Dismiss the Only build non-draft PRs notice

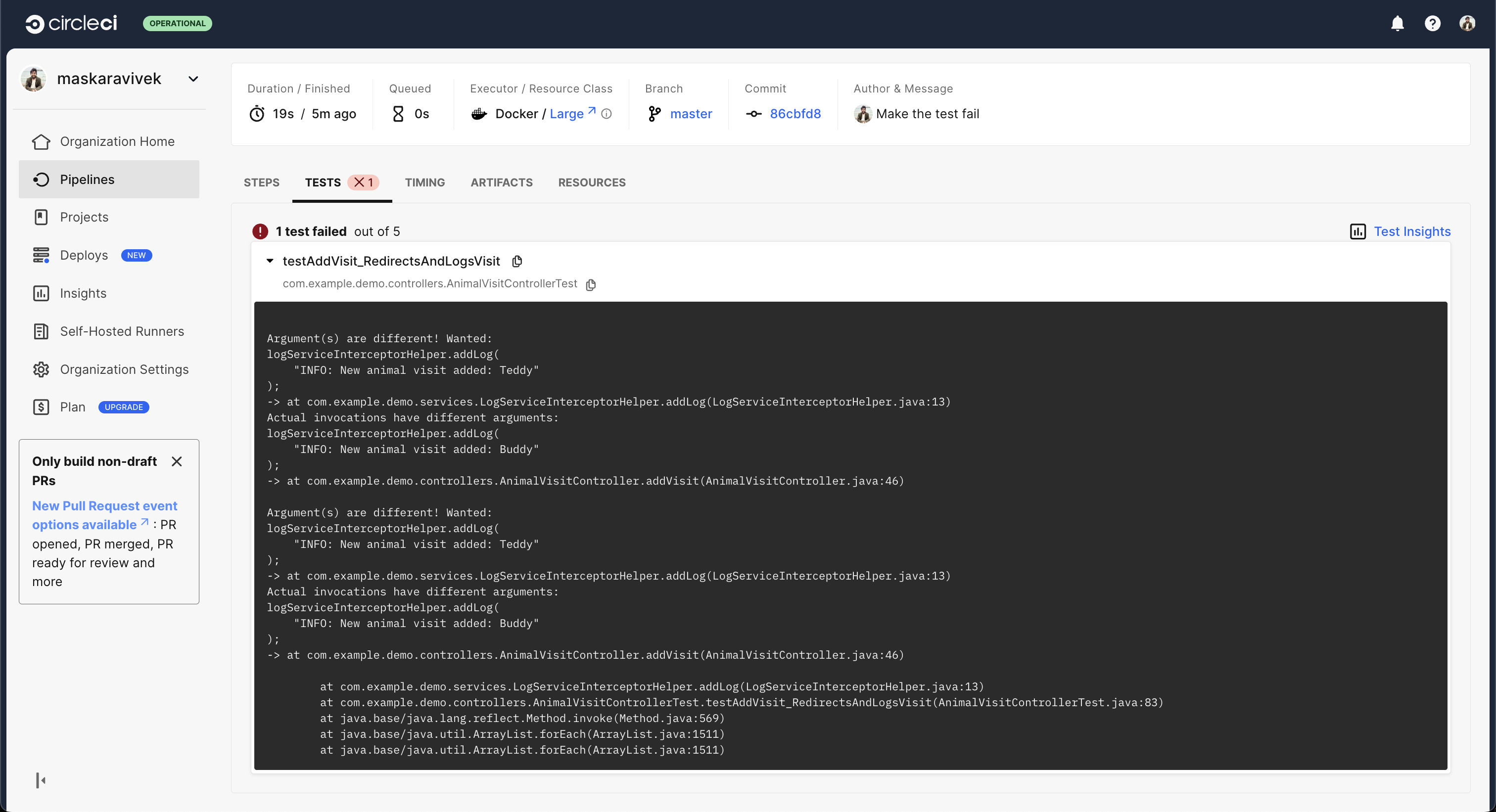pos(177,461)
